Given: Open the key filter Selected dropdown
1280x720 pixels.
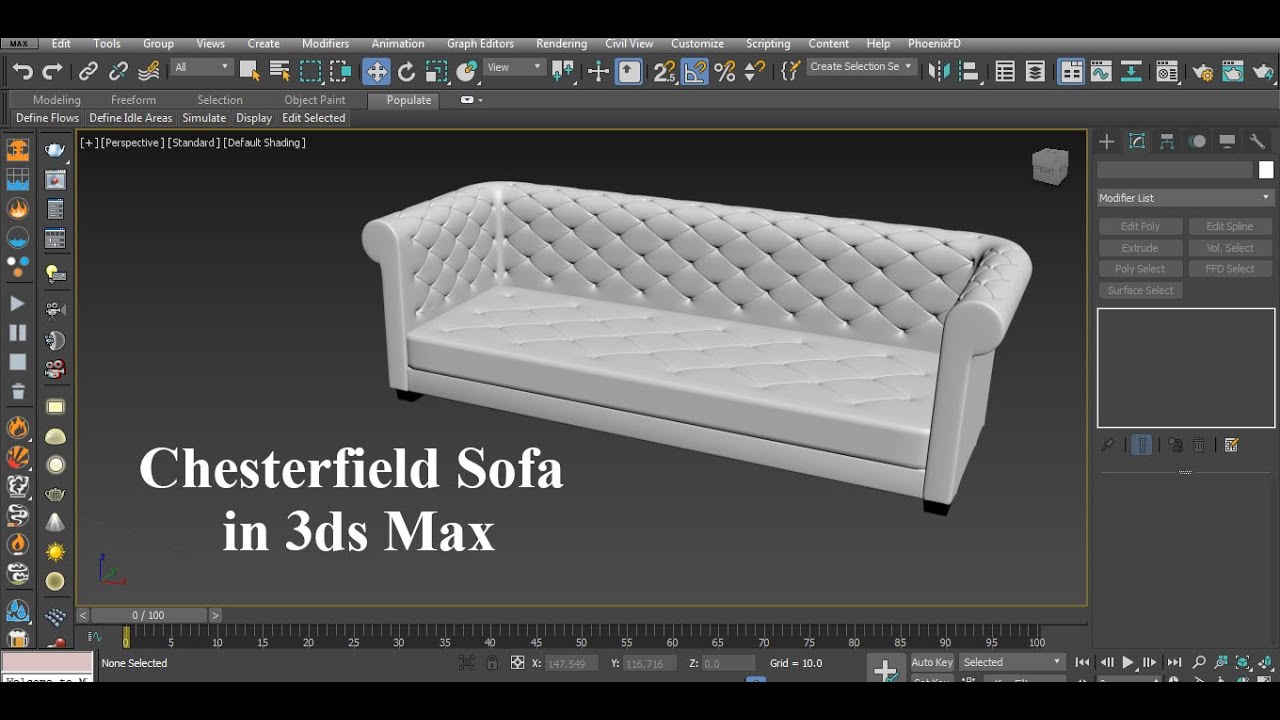Looking at the screenshot, I should 1012,662.
